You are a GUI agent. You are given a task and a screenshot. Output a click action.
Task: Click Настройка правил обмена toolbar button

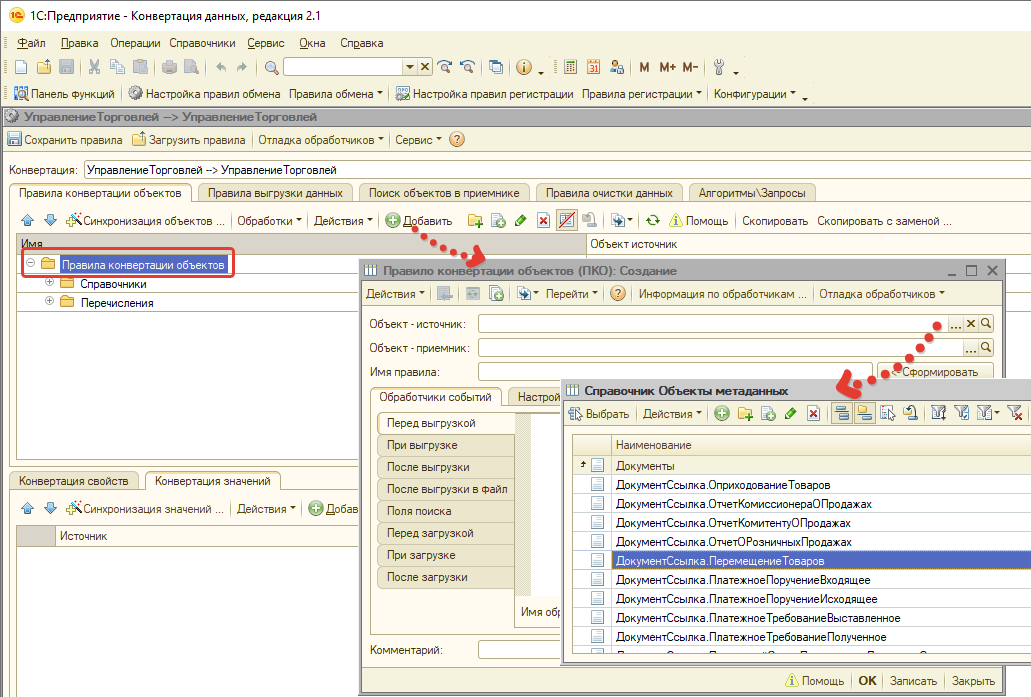pos(204,94)
